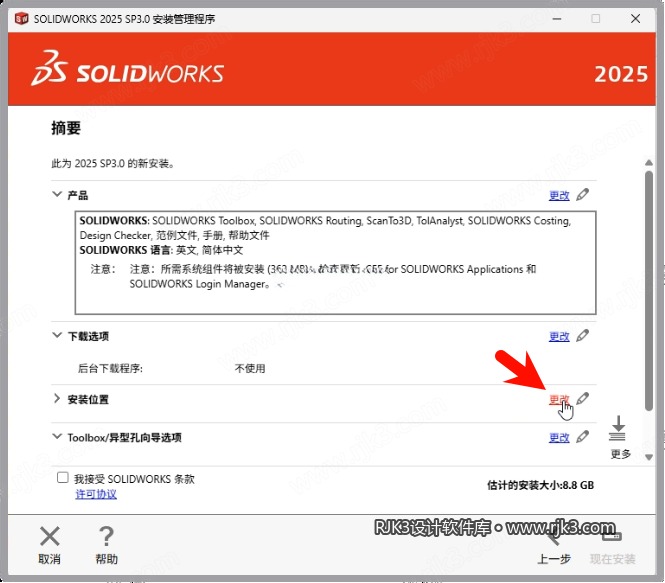
Task: Expand the 安装位置 section chevron
Action: (57, 398)
